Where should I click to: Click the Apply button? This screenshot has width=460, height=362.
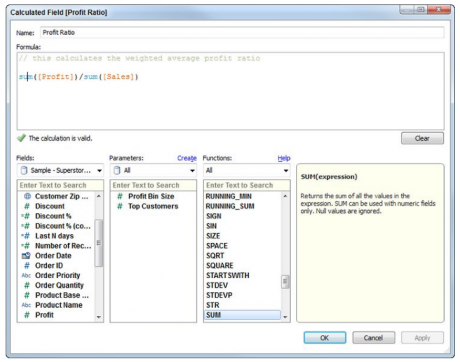click(422, 338)
